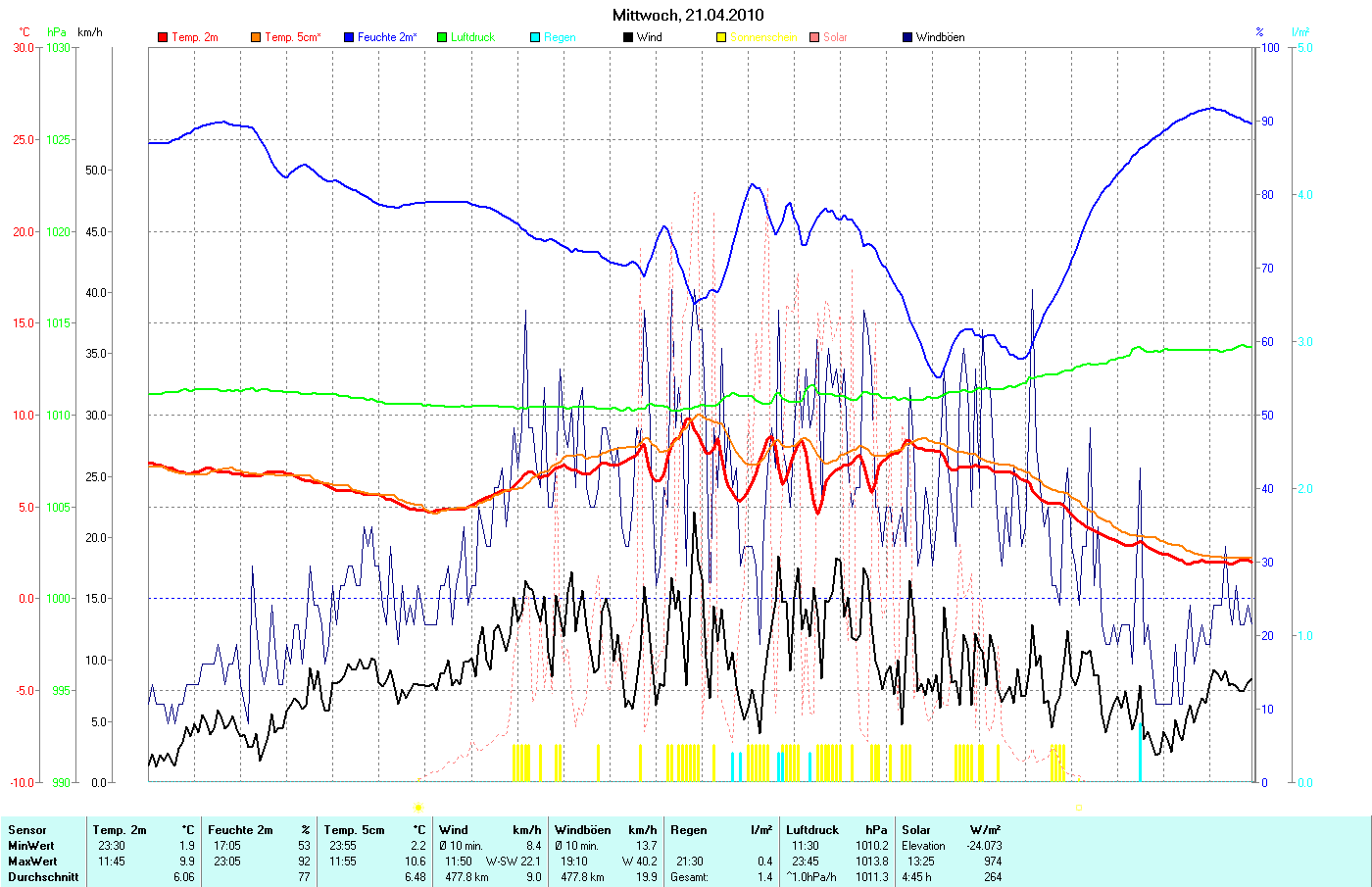Select the Durchschnitt row label
Screen dimensions: 1372x887
pos(43,877)
